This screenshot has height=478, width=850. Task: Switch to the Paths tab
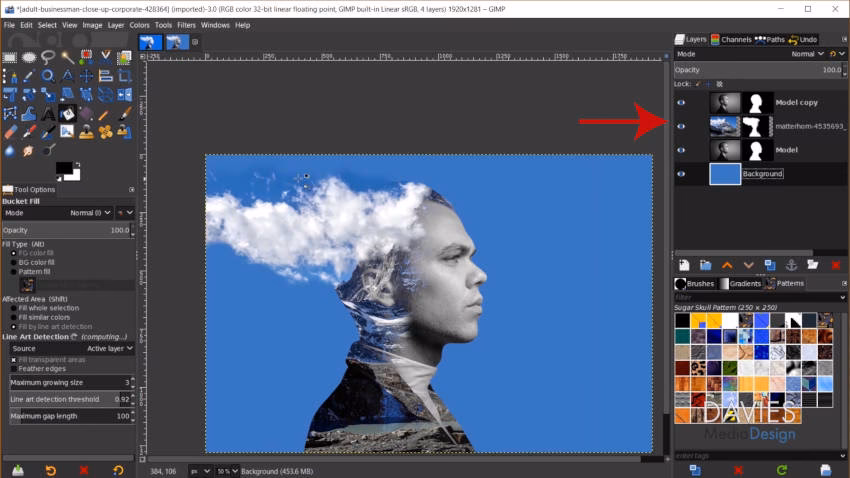(x=770, y=40)
